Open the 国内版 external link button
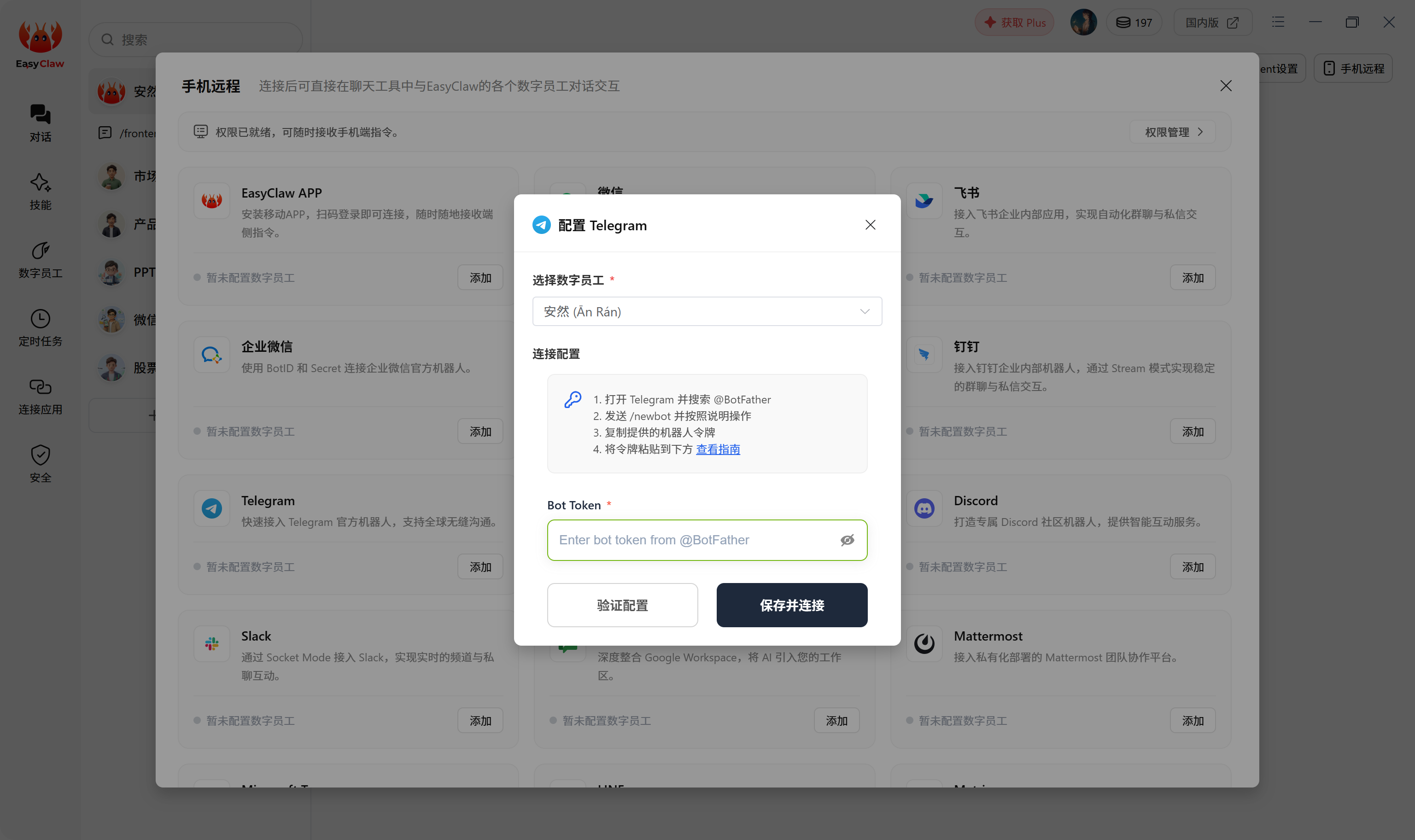Screen dimensions: 1415x840 [1212, 23]
